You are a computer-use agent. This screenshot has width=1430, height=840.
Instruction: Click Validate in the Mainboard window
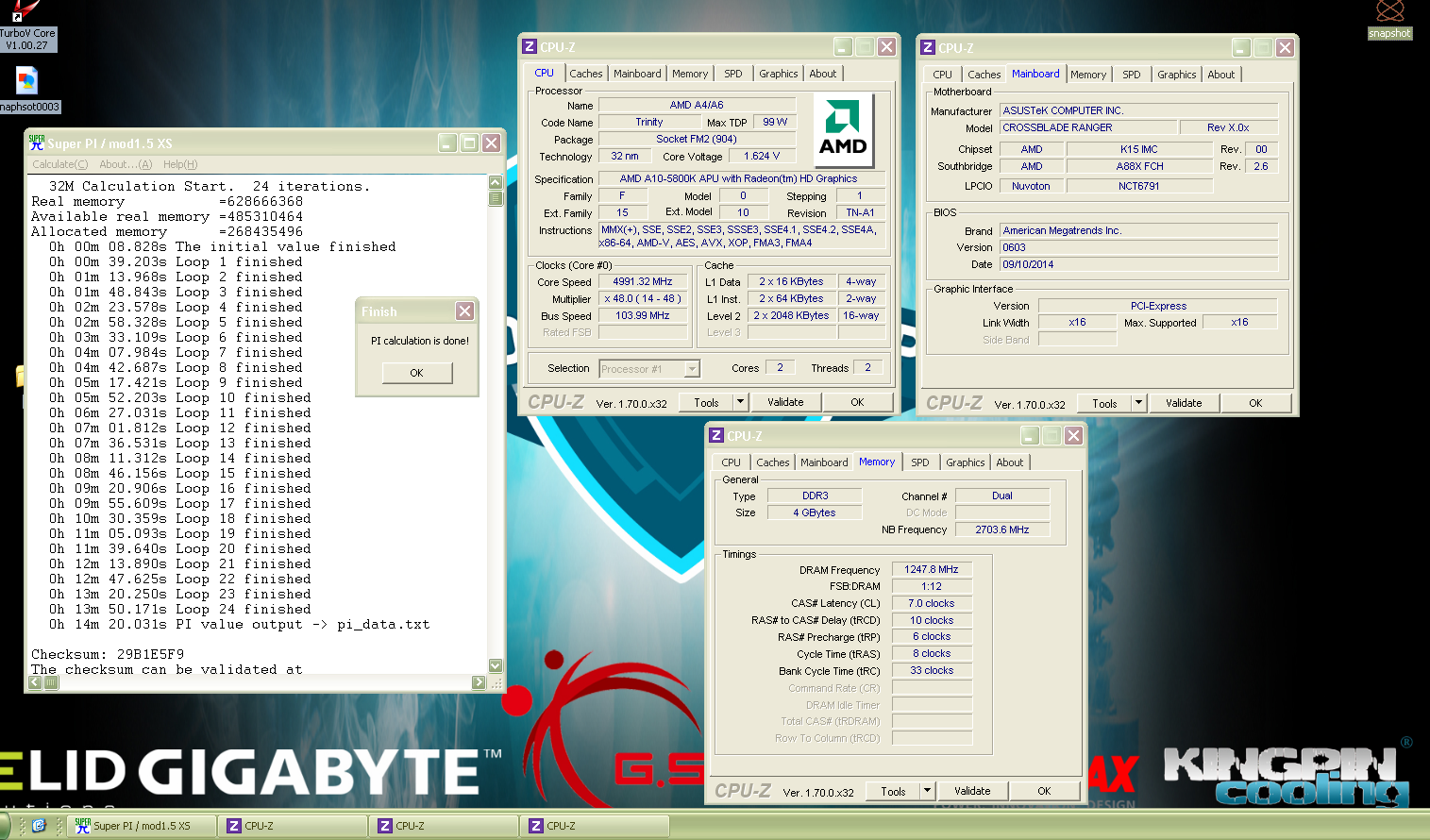coord(1184,403)
